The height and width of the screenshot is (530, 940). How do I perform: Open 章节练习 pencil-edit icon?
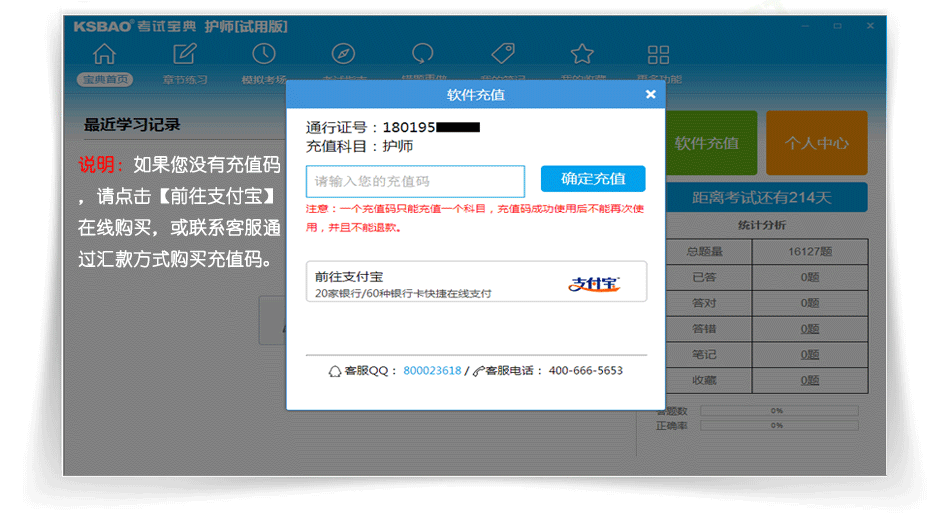[x=184, y=55]
